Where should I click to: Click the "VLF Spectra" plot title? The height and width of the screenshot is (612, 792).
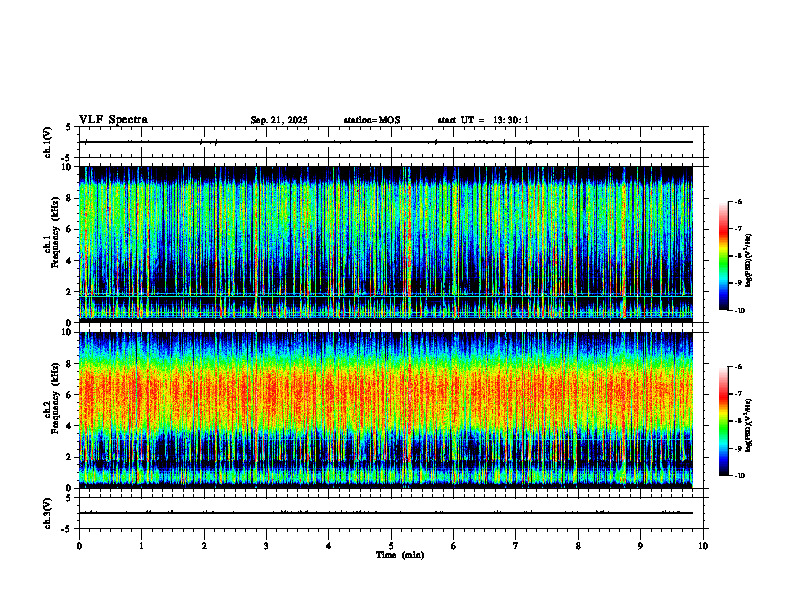click(113, 120)
